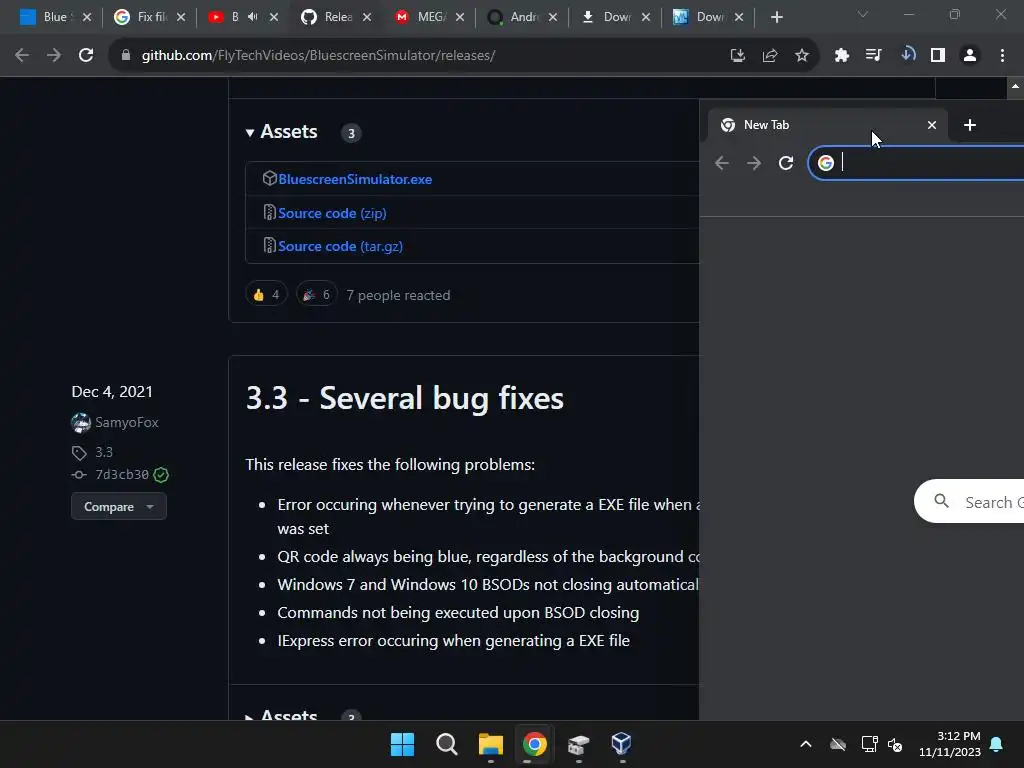Download BluescreenSimulator.exe

coord(355,180)
